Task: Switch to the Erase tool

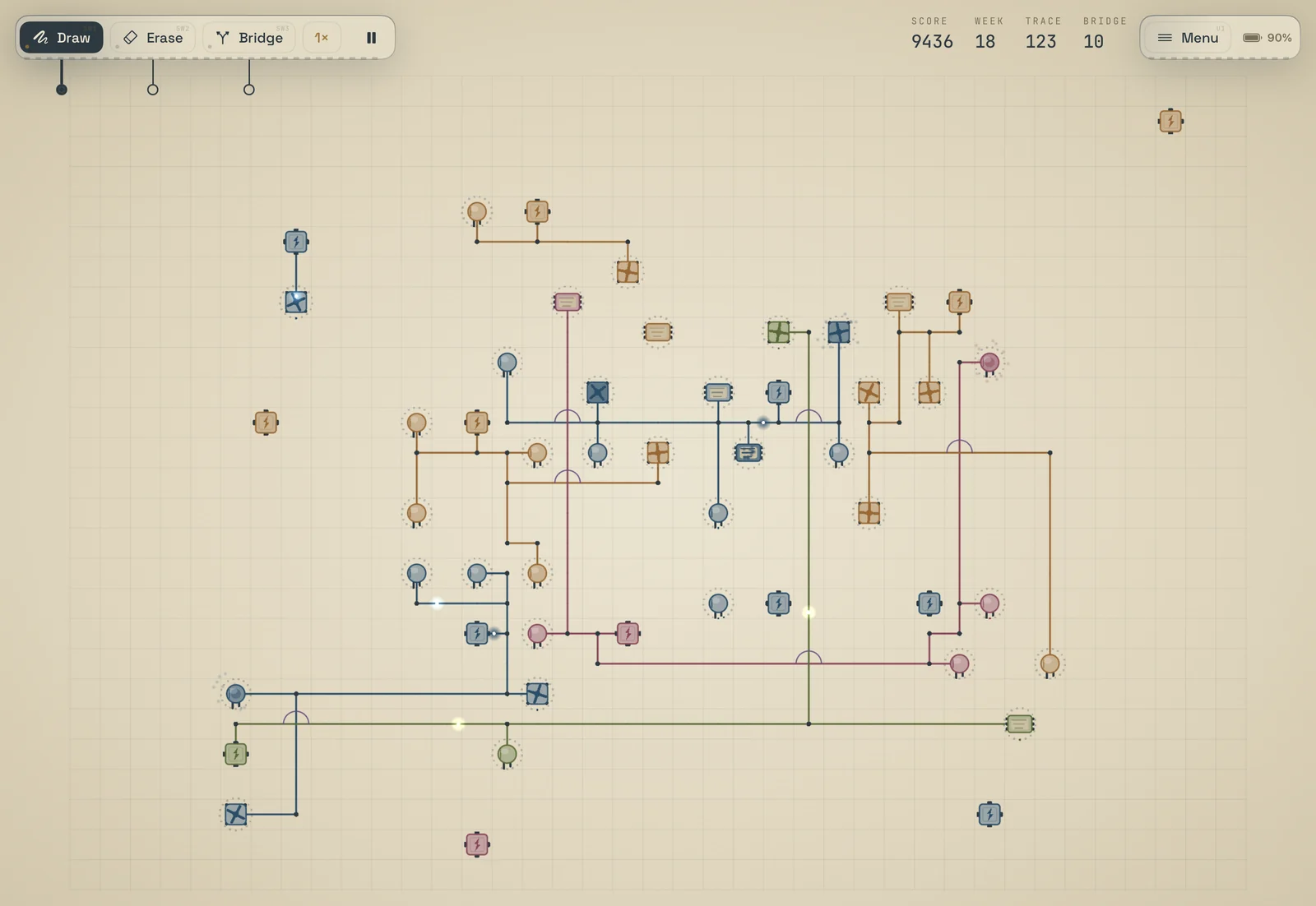Action: [x=153, y=38]
